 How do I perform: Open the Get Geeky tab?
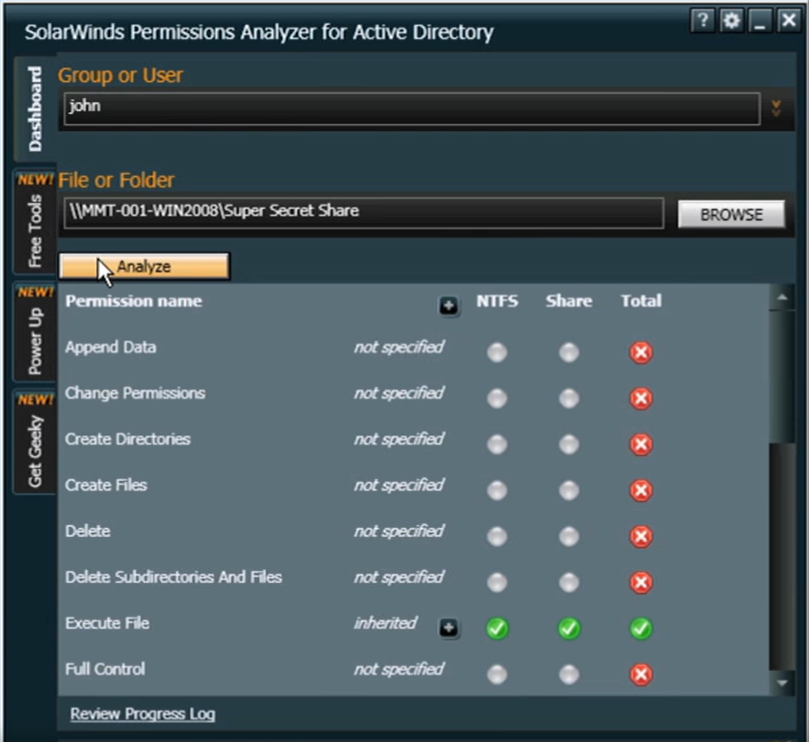pos(35,443)
